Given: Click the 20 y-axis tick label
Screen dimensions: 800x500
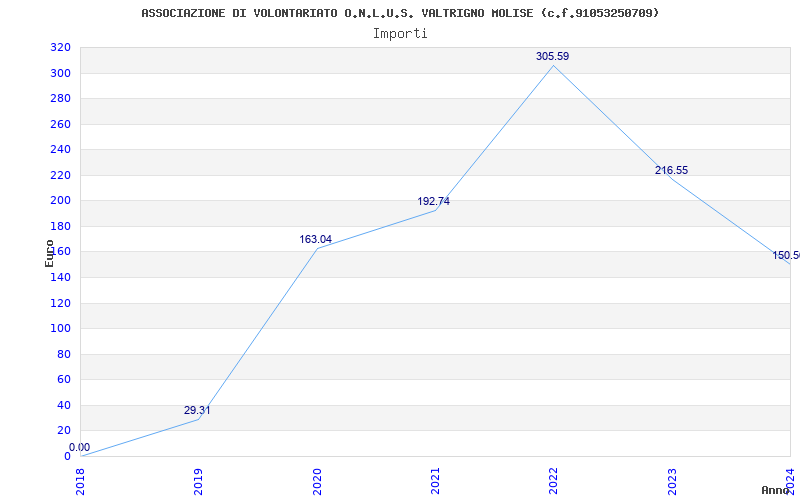Looking at the screenshot, I should tap(64, 431).
